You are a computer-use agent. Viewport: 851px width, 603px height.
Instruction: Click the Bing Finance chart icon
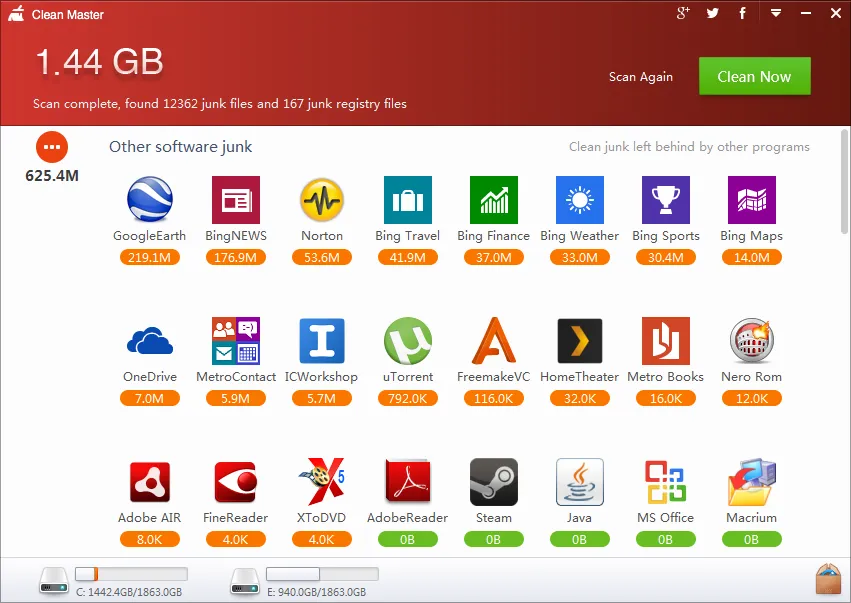click(x=494, y=200)
